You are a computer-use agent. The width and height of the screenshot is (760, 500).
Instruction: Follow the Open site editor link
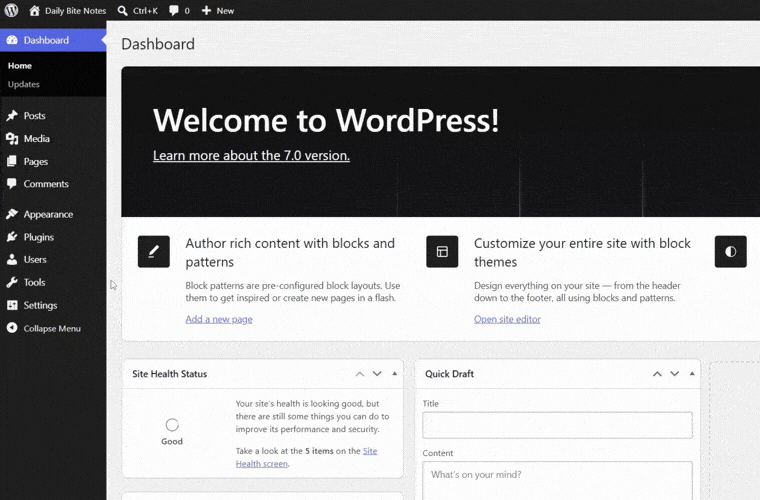[507, 319]
